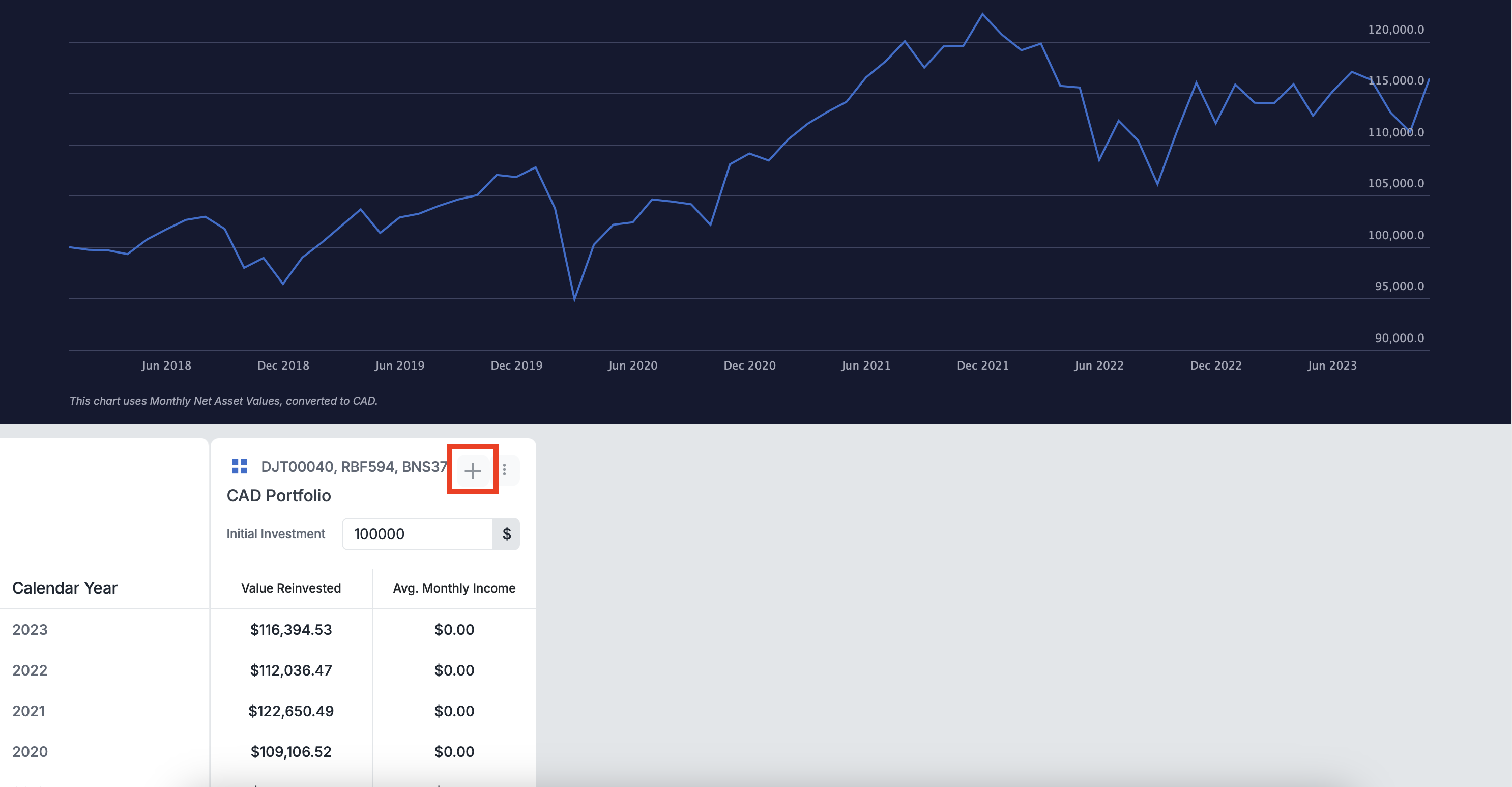
Task: Select the CAD Portfolio title
Action: [x=279, y=496]
